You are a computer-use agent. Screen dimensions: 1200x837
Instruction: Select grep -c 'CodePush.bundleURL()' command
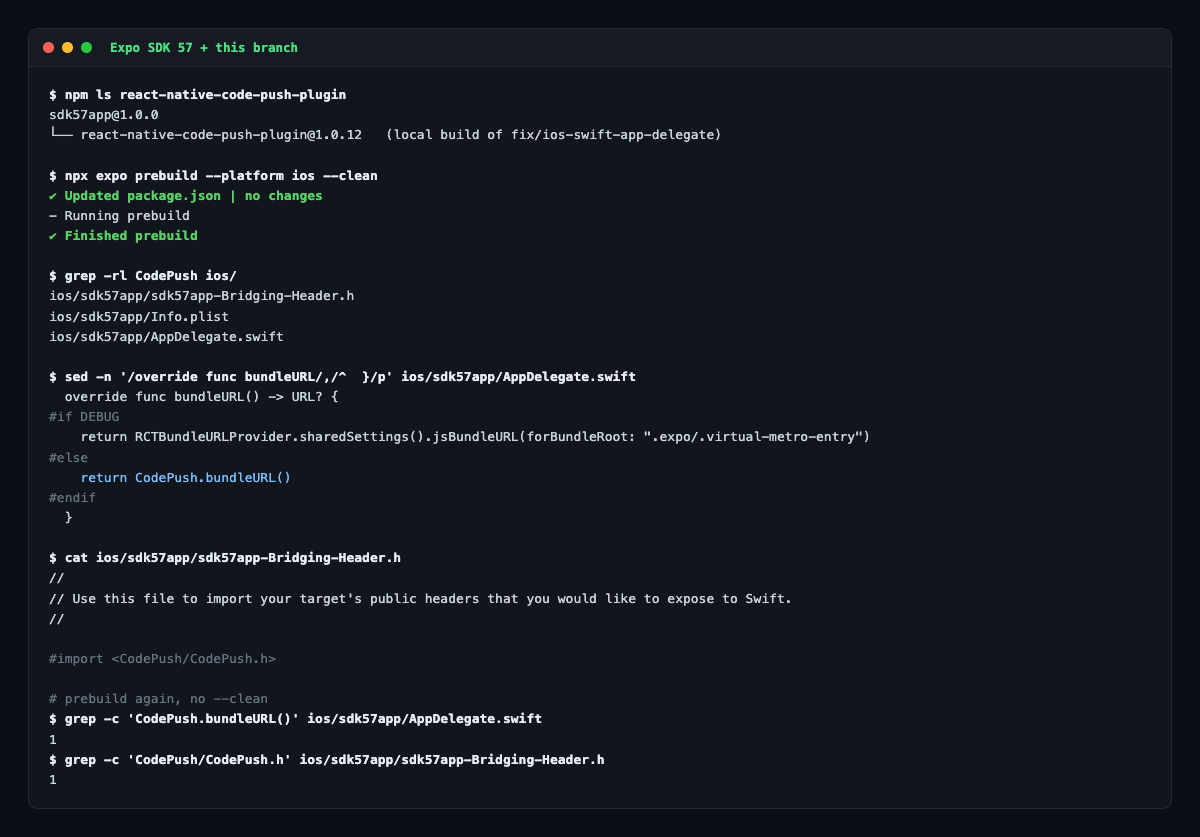tap(295, 718)
